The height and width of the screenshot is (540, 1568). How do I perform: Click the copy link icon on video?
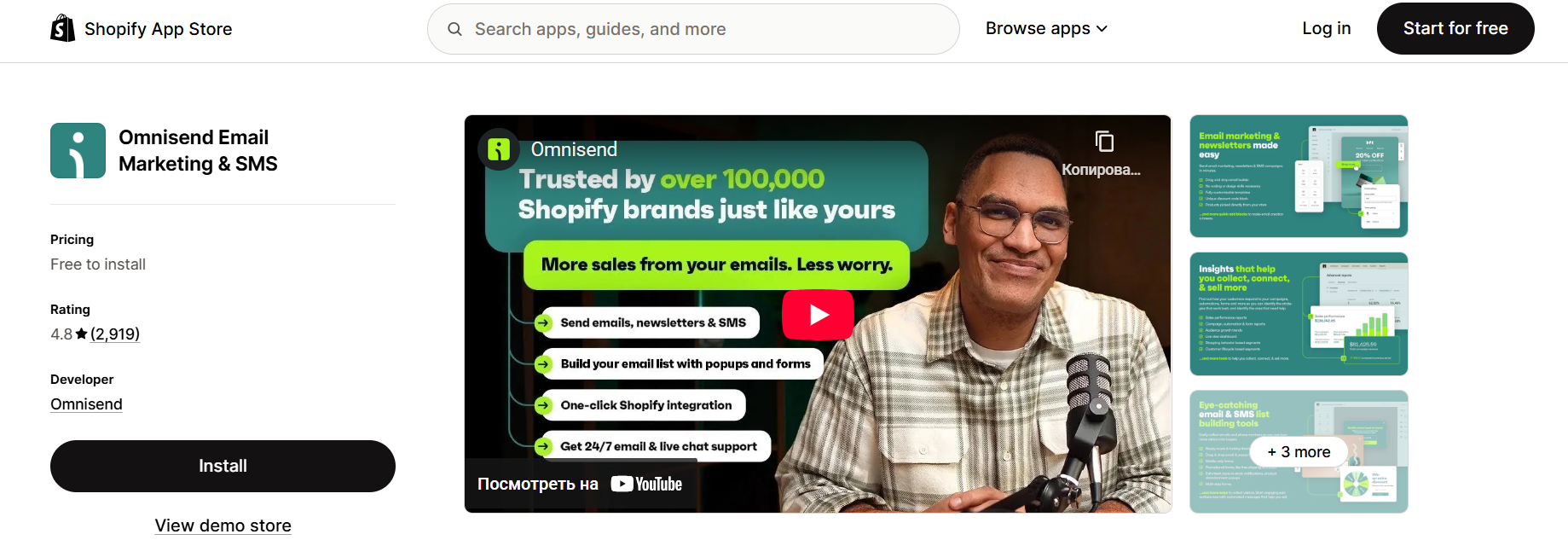click(1104, 142)
